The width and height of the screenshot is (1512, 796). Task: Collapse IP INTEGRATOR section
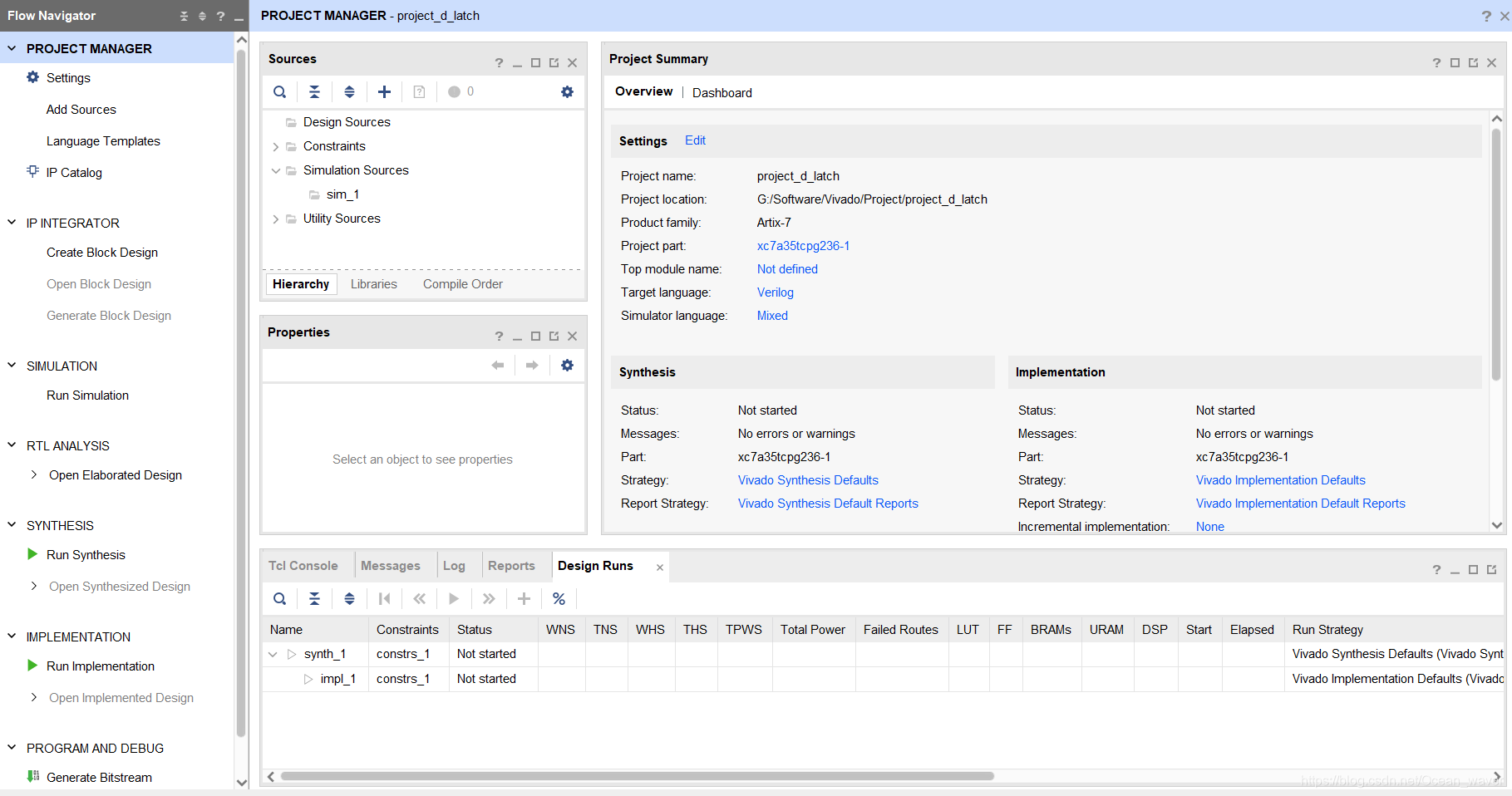[x=12, y=223]
